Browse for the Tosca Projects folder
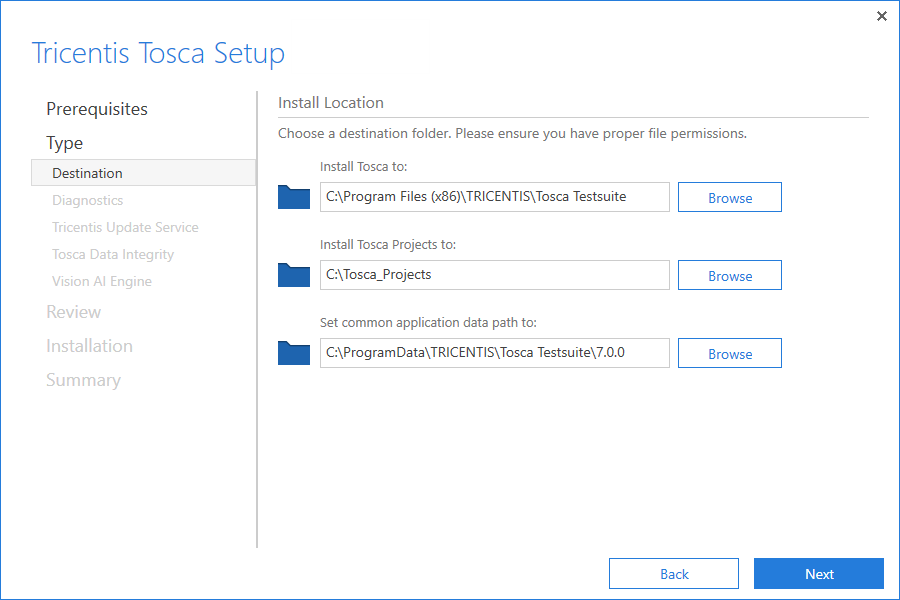Screen dimensions: 900x600 [x=729, y=276]
